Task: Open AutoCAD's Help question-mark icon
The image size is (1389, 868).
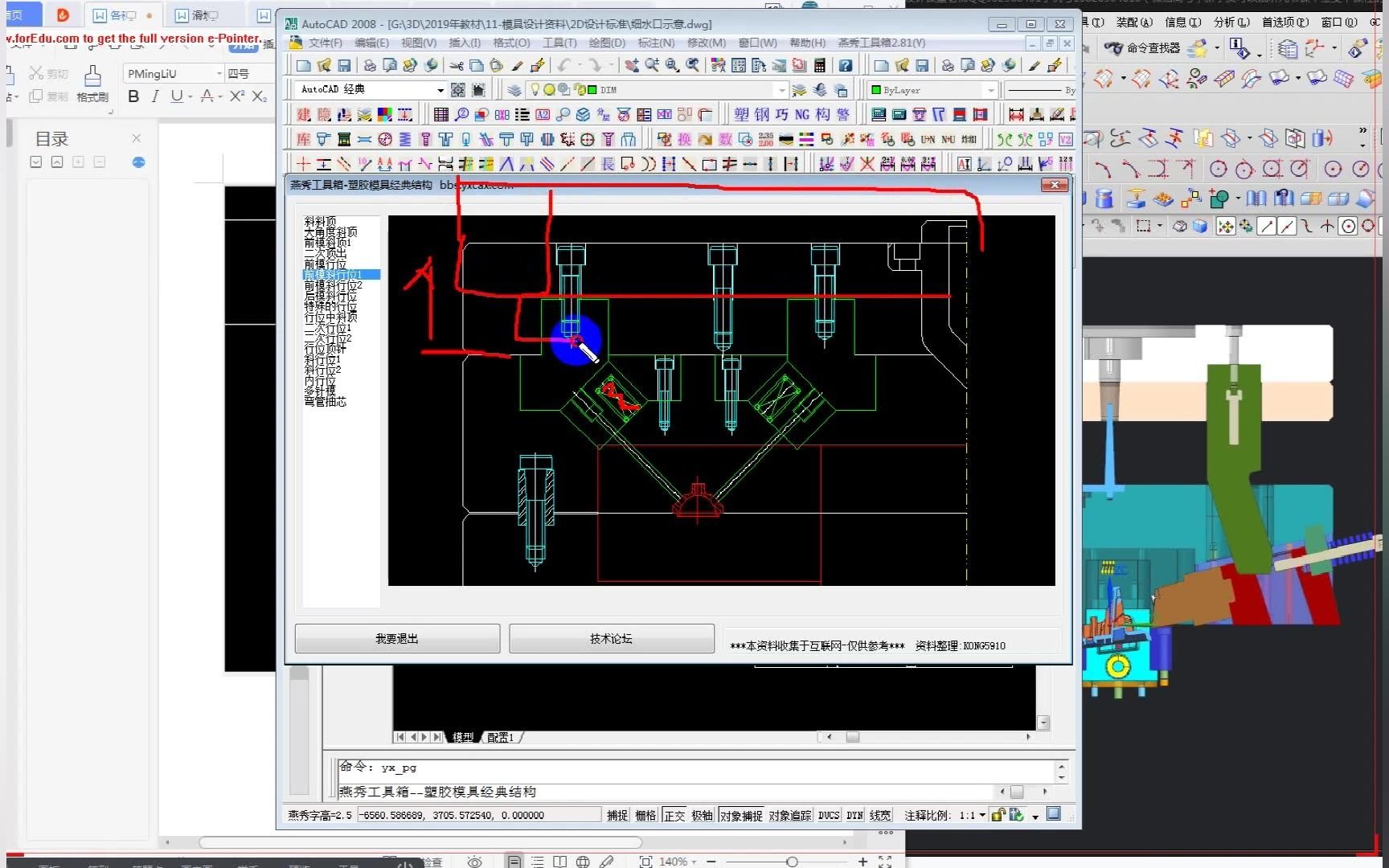Action: tap(846, 65)
